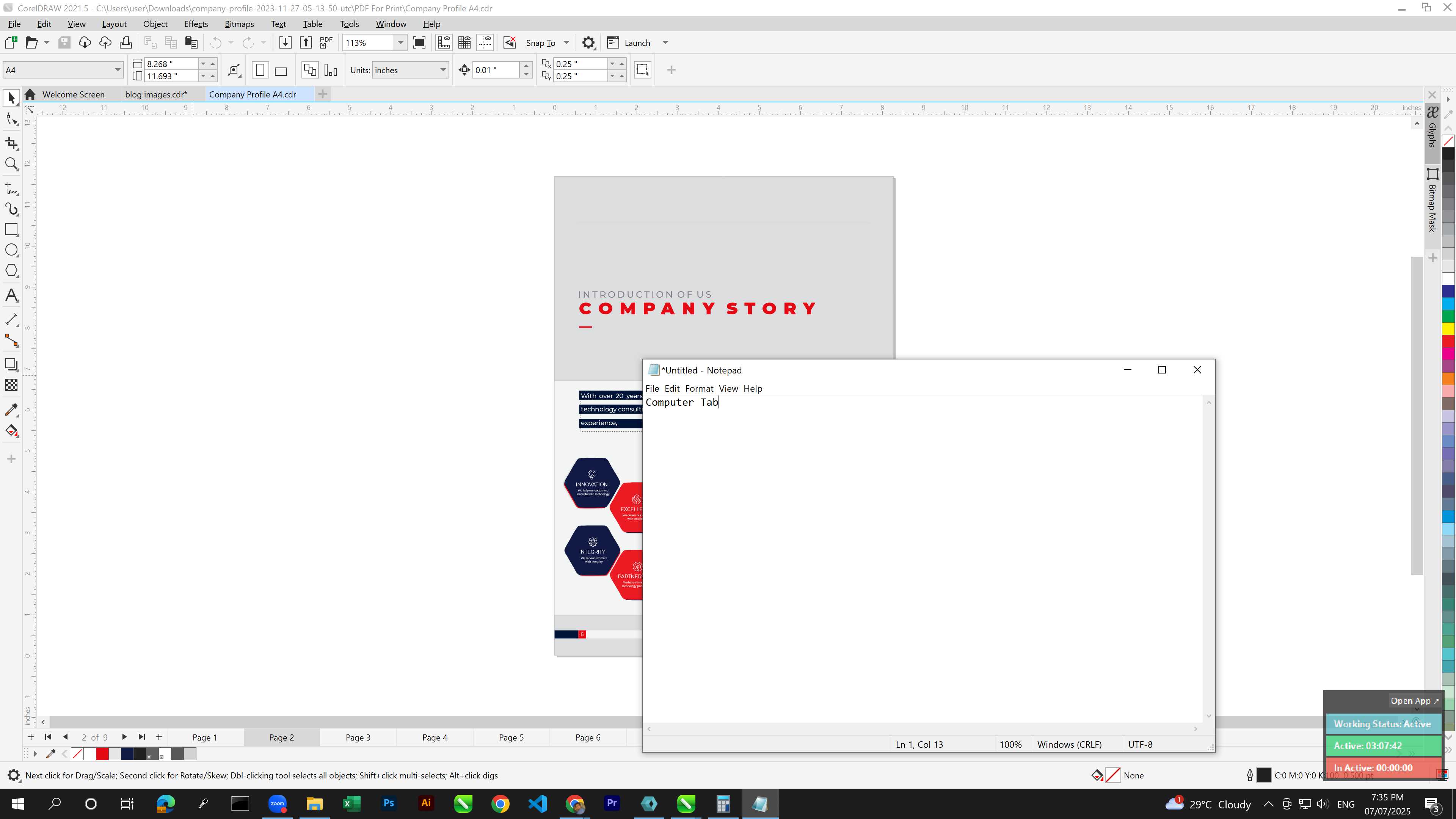Click the Import icon

(286, 43)
